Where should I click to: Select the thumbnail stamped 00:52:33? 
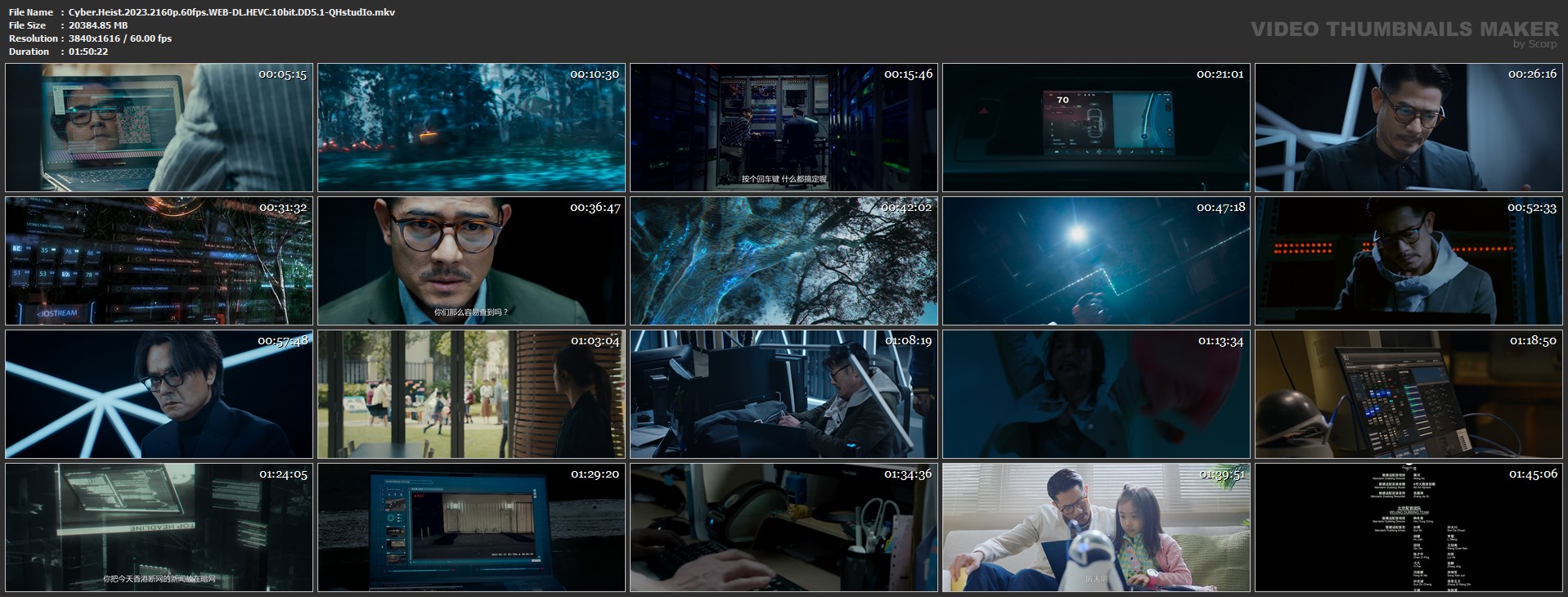click(1409, 261)
